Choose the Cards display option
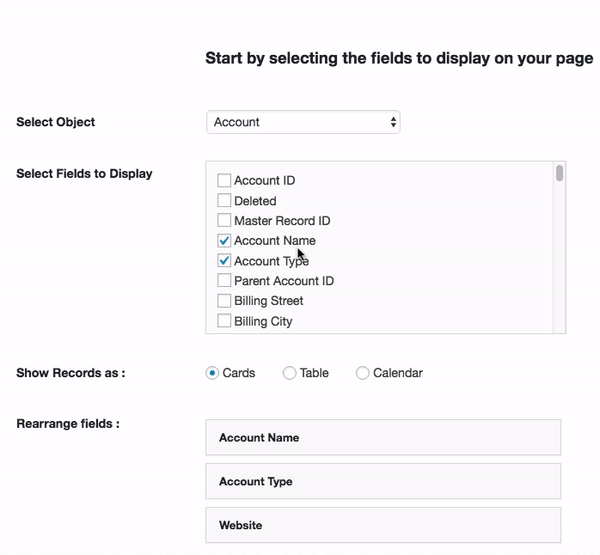 coord(212,373)
